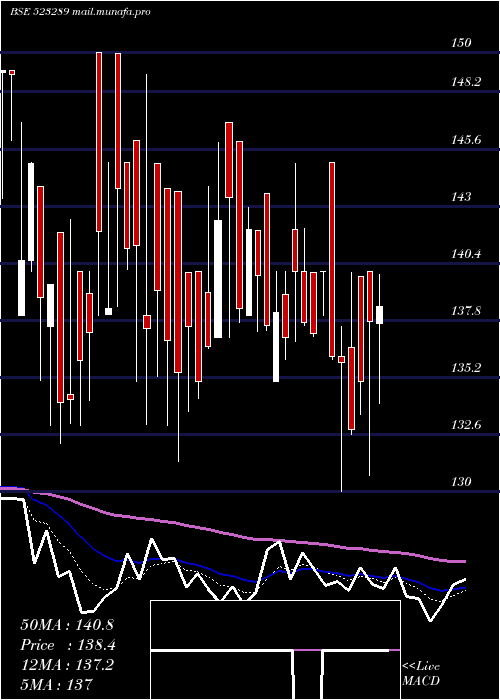The height and width of the screenshot is (700, 500).
Task: Click the 'BSE 523289 mail.munafa.pro' header text
Action: [x=80, y=12]
